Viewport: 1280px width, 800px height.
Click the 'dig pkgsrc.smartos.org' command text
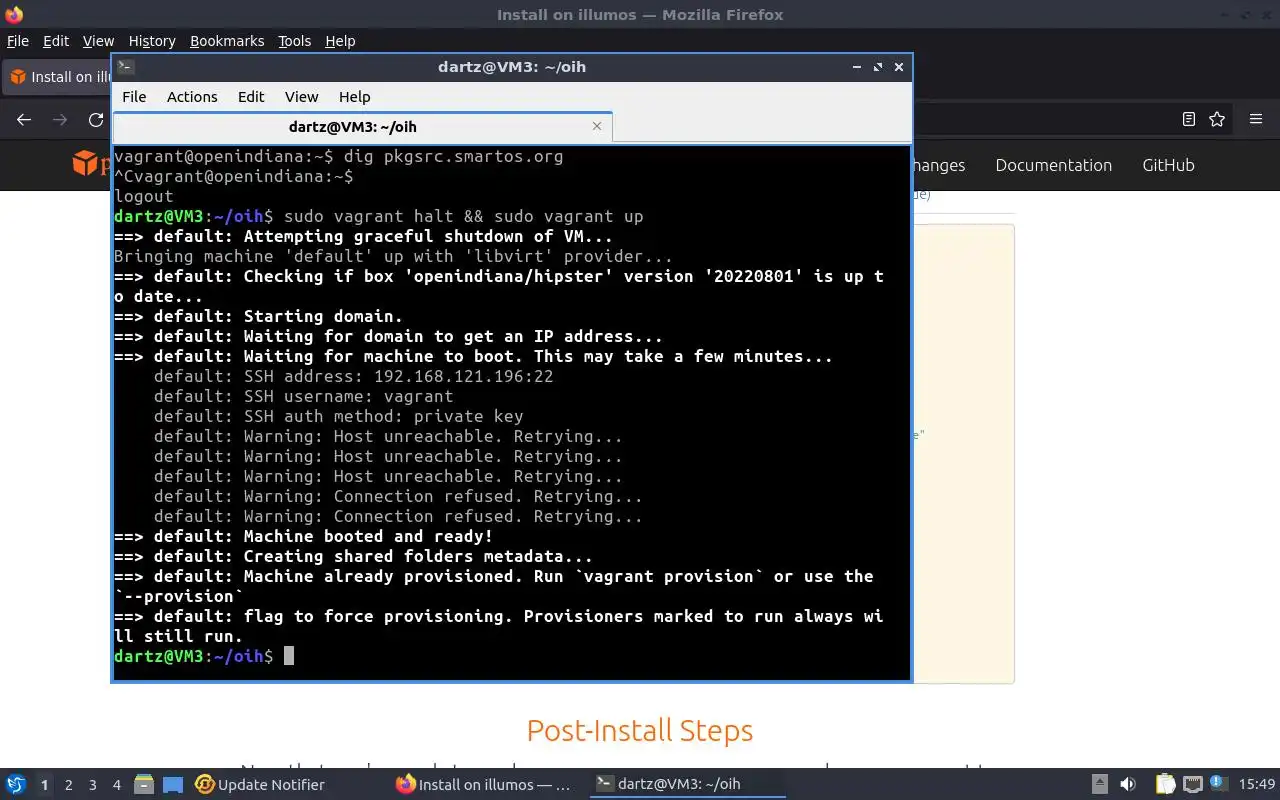[453, 156]
